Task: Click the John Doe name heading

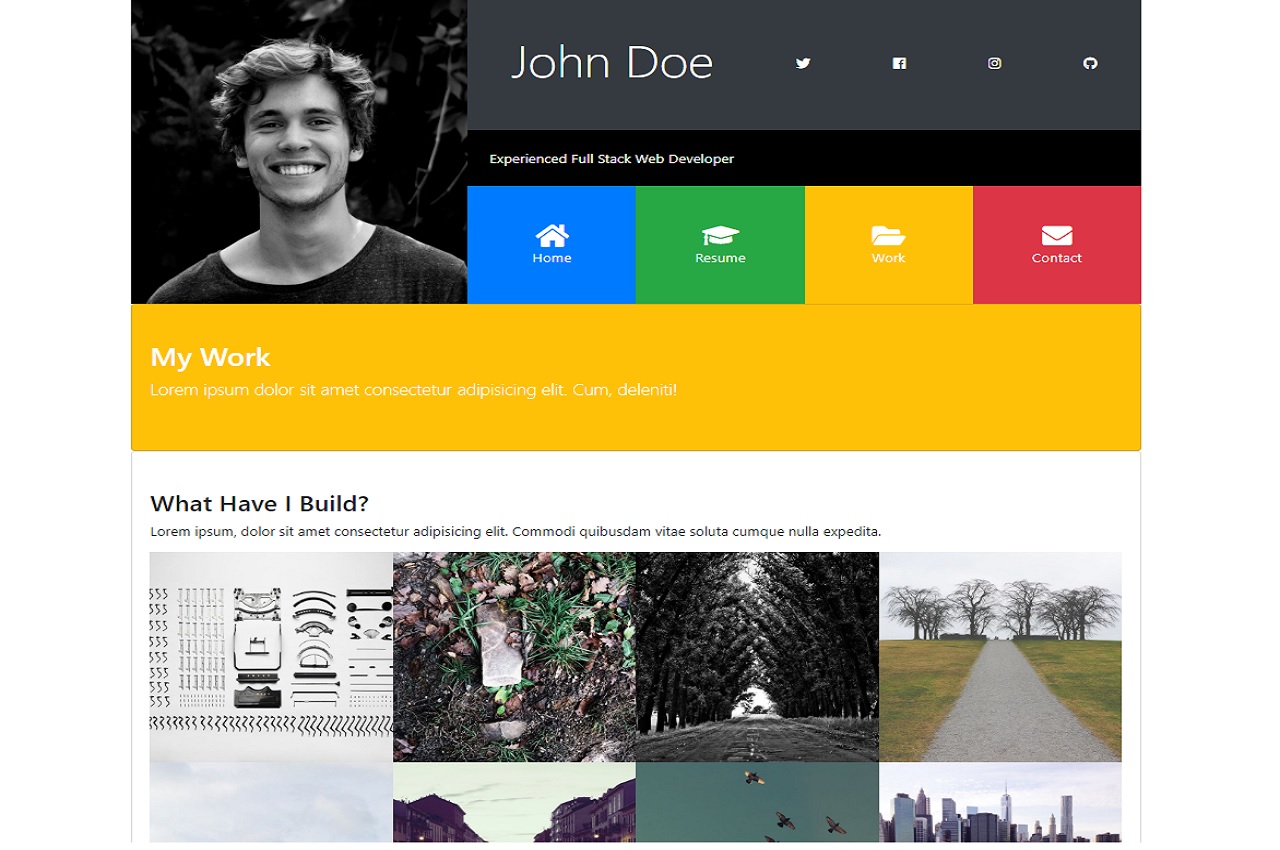Action: point(612,62)
